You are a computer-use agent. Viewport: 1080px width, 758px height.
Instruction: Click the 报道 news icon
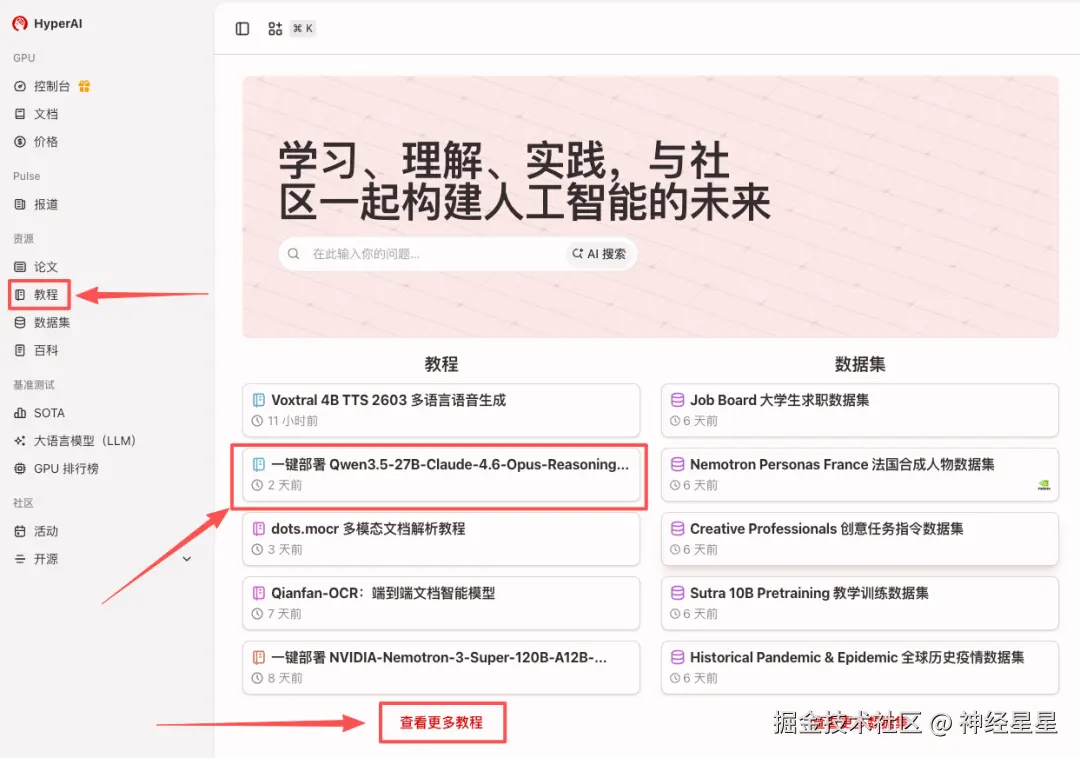coord(20,204)
